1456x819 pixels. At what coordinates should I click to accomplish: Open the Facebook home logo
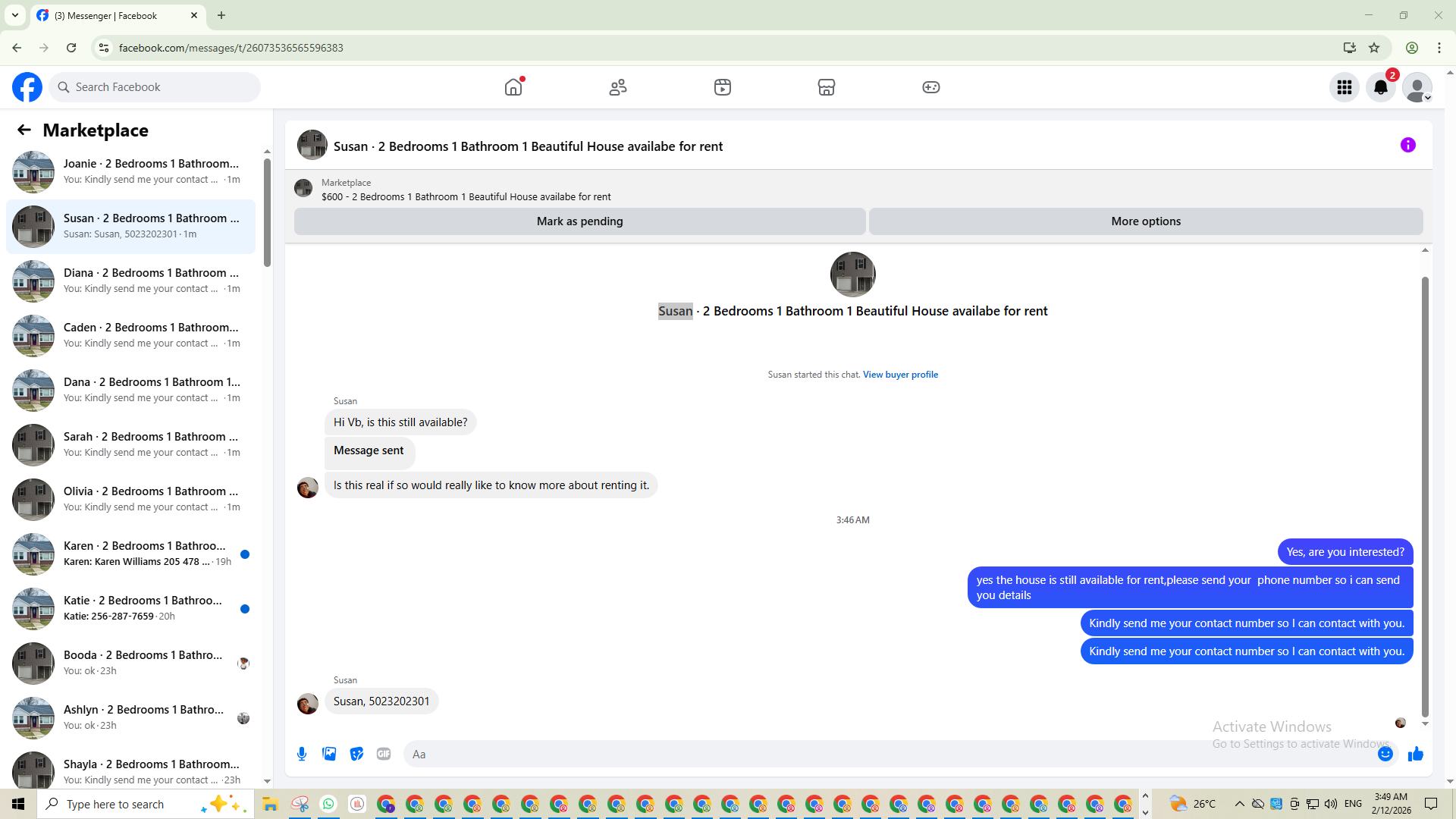pyautogui.click(x=27, y=87)
